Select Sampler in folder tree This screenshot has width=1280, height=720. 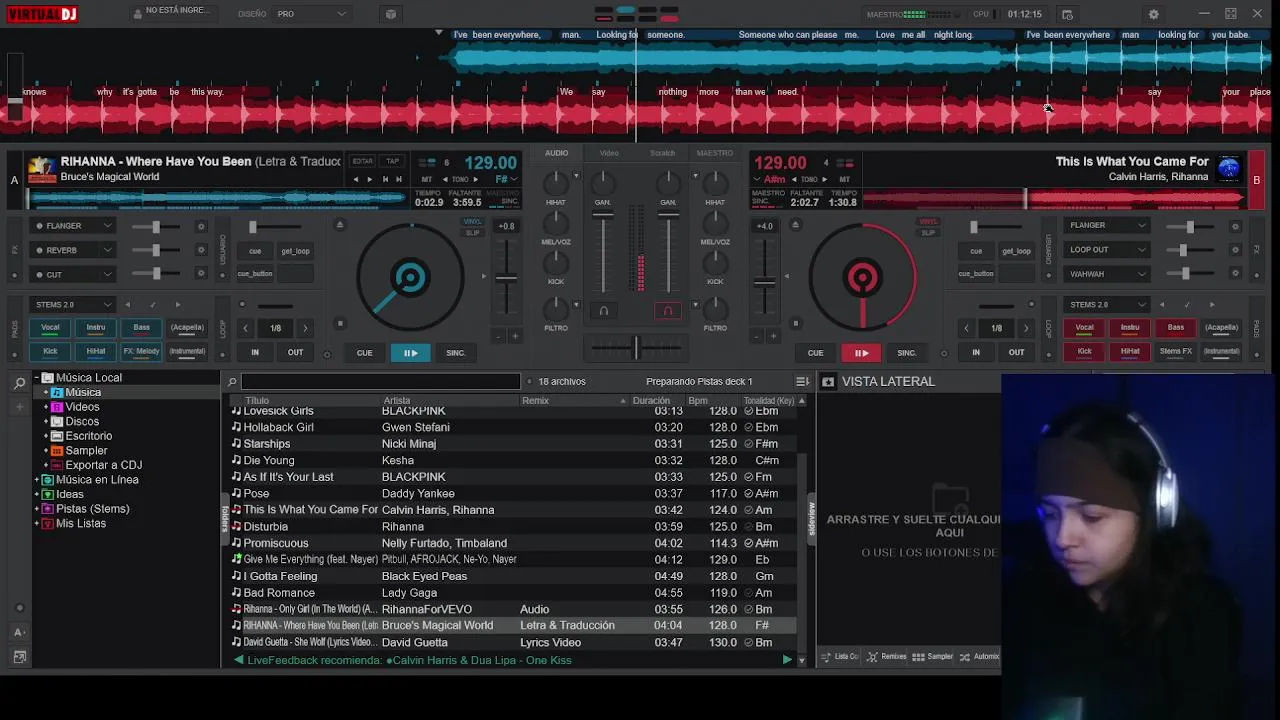[86, 450]
